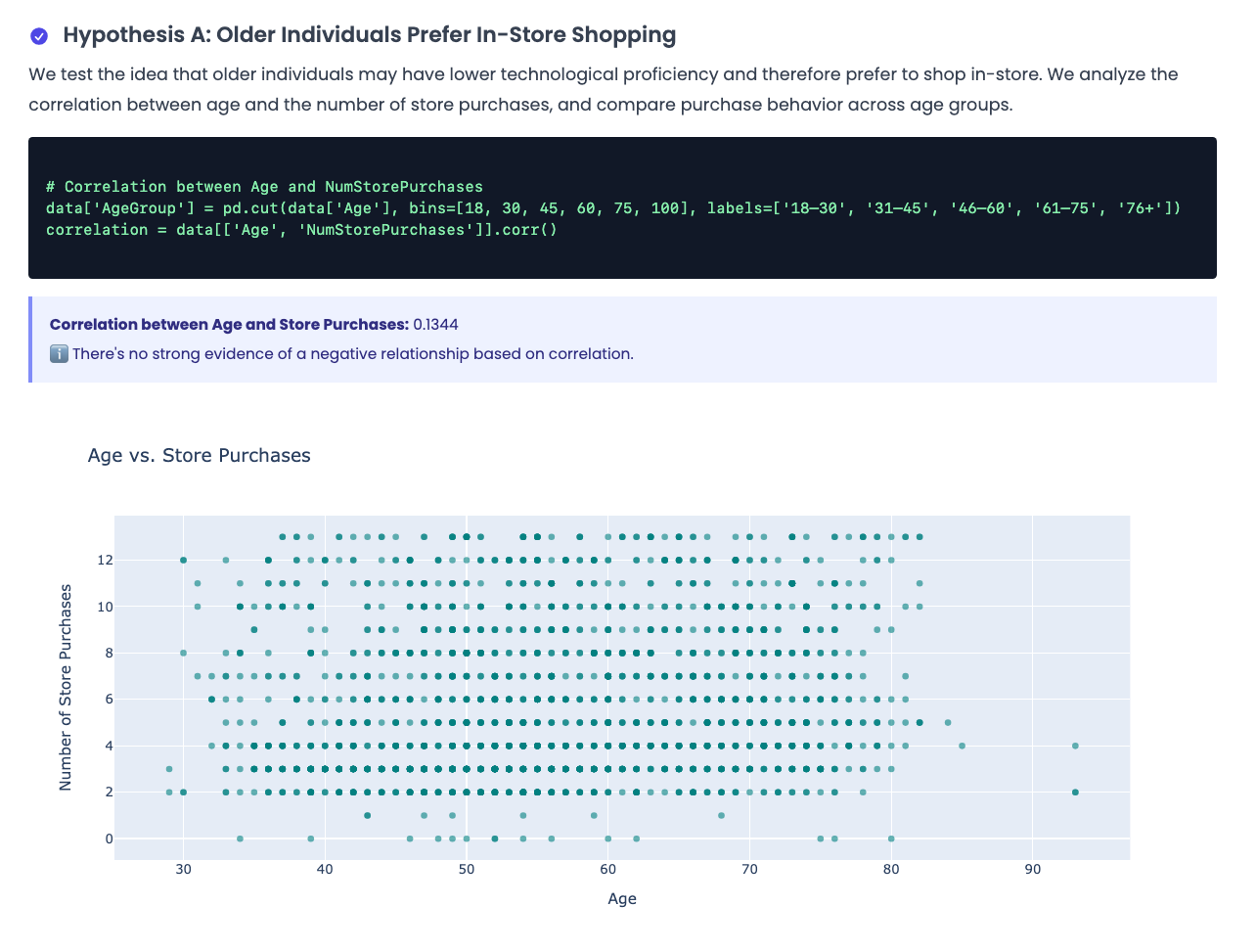The height and width of the screenshot is (952, 1256).
Task: Click the Hypothesis A heading text
Action: coord(369,35)
